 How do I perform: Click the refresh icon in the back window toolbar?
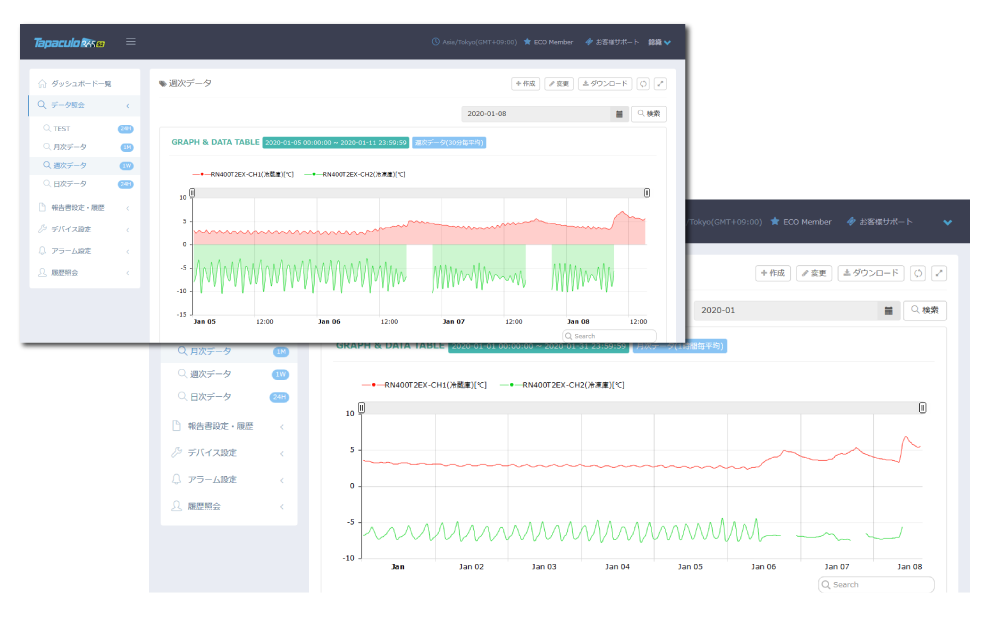coord(918,273)
